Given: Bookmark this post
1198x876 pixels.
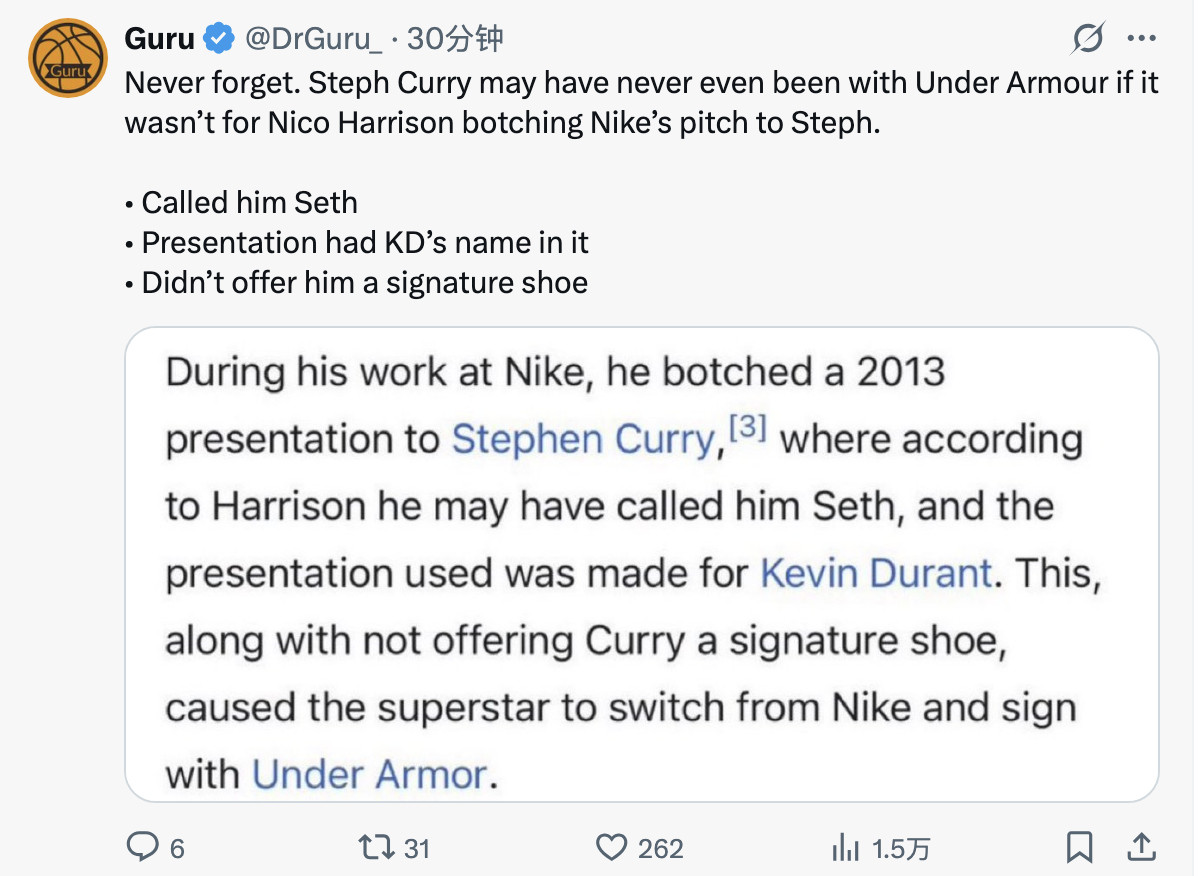Looking at the screenshot, I should pyautogui.click(x=1078, y=848).
